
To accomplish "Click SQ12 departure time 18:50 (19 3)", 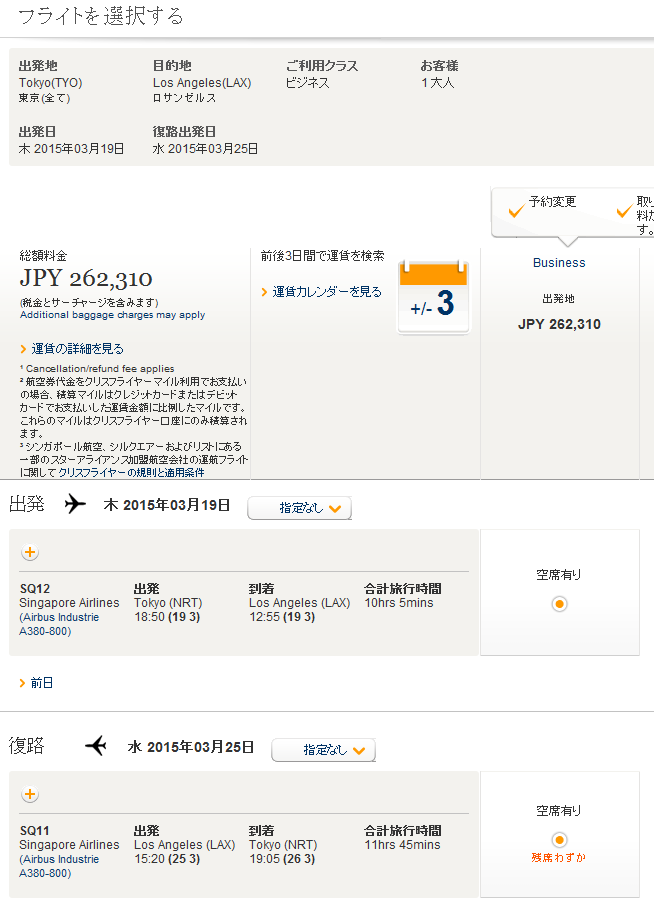I will point(167,617).
